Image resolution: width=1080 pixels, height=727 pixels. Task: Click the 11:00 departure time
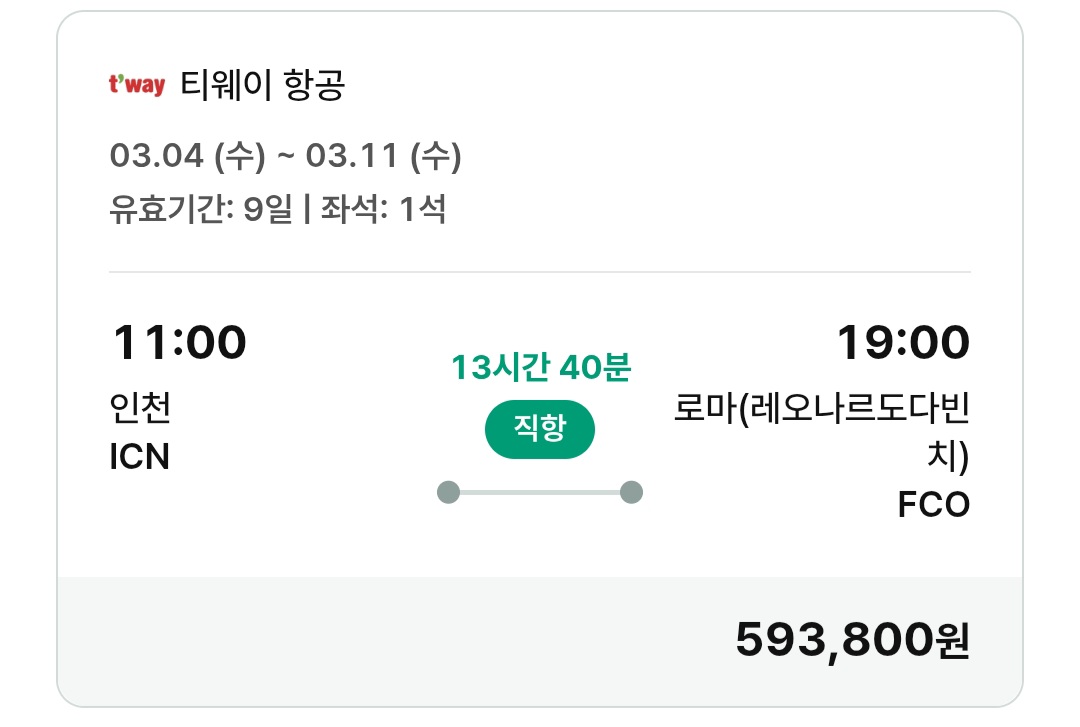pyautogui.click(x=179, y=343)
